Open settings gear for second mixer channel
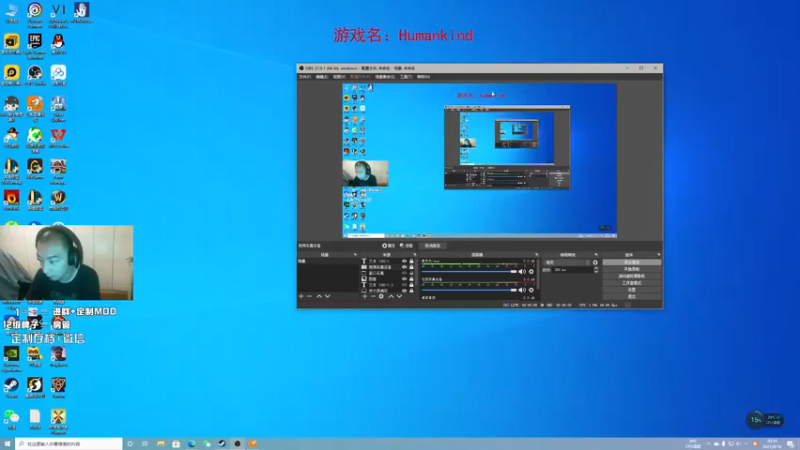 point(531,290)
